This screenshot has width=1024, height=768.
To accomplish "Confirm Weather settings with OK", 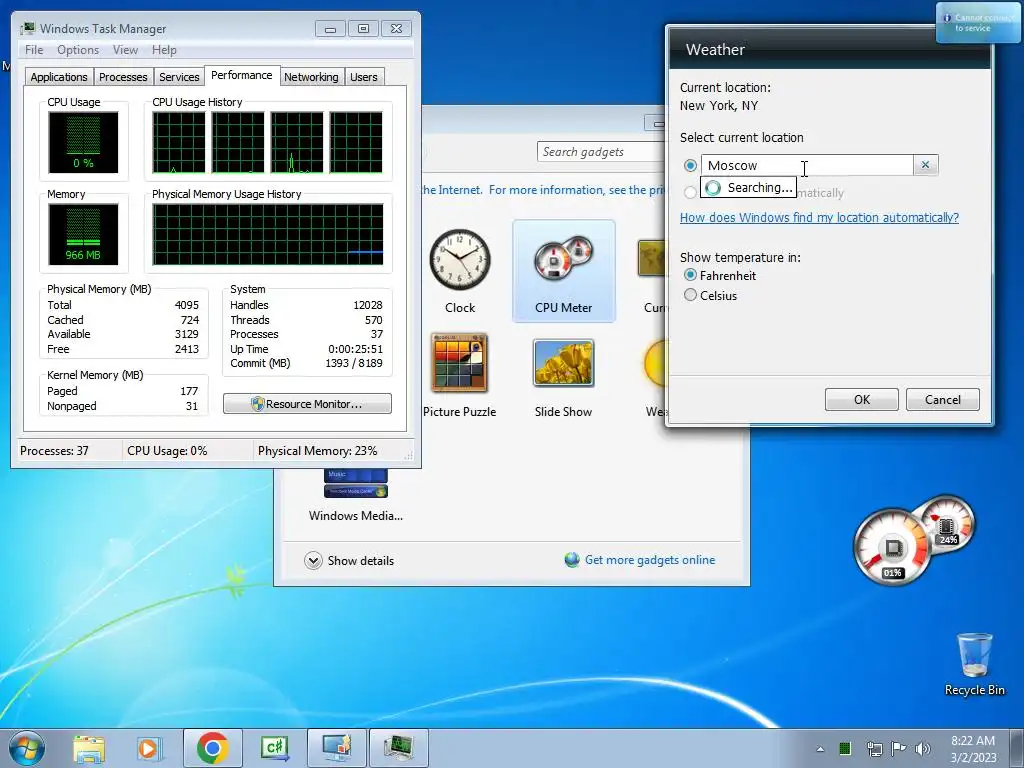I will (x=861, y=399).
